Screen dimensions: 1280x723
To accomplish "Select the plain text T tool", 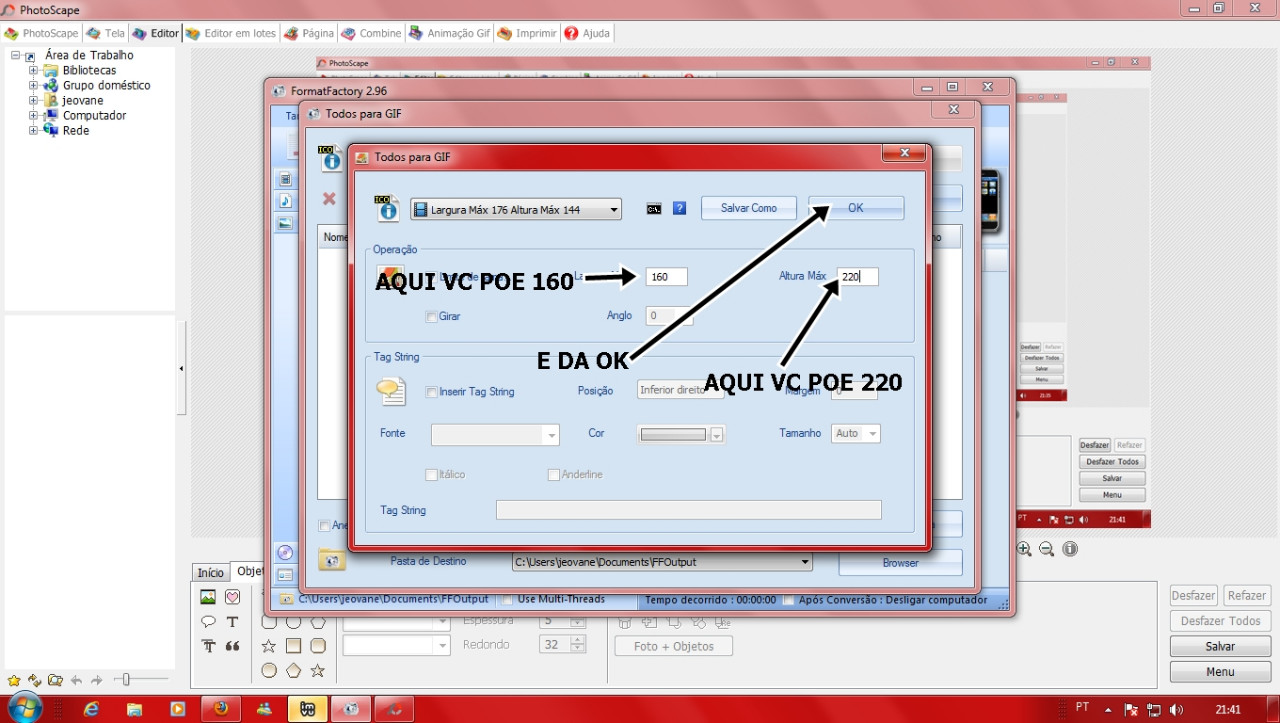I will pos(232,622).
